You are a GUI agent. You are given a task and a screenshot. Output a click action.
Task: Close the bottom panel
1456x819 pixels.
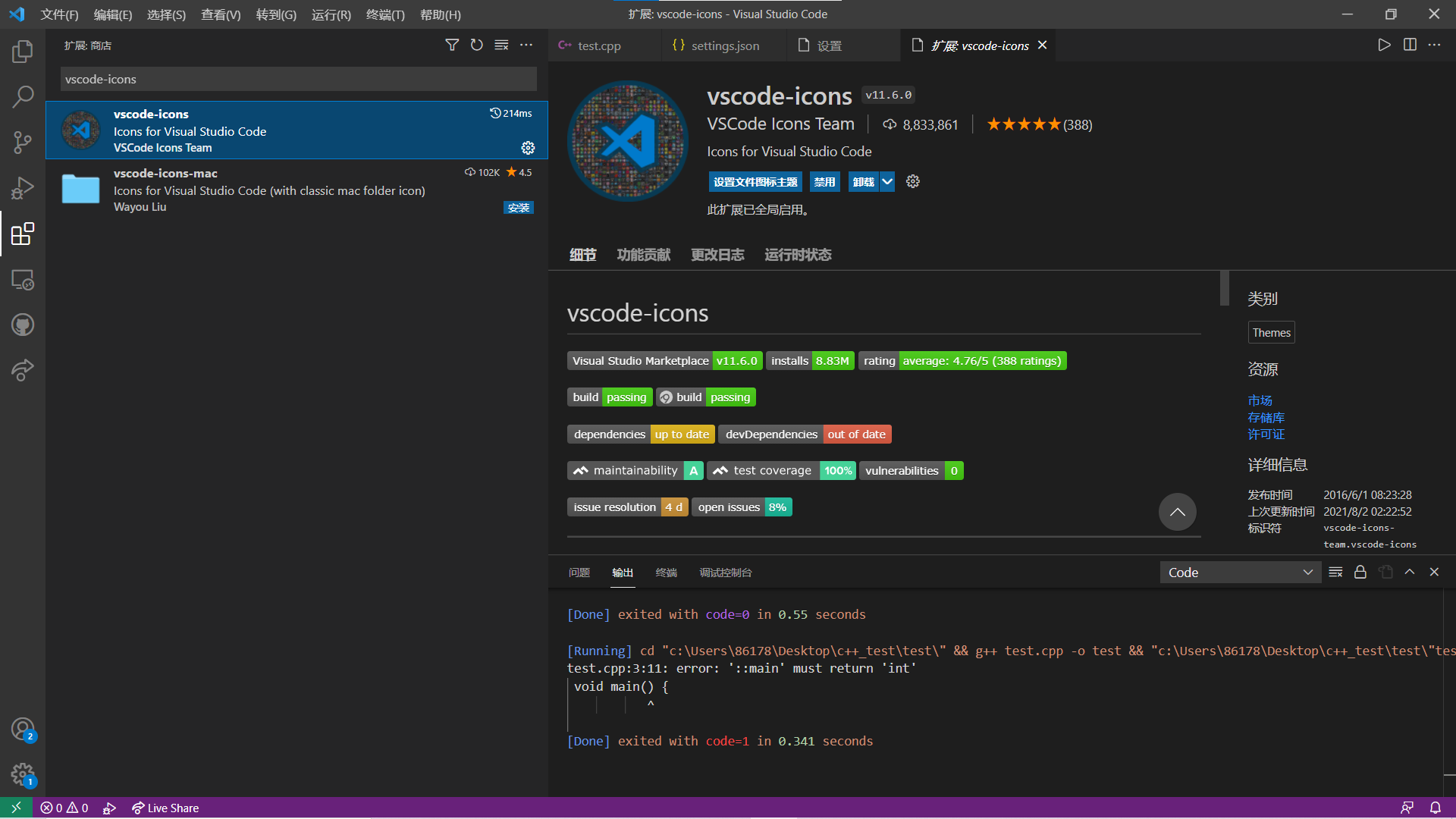[x=1434, y=573]
